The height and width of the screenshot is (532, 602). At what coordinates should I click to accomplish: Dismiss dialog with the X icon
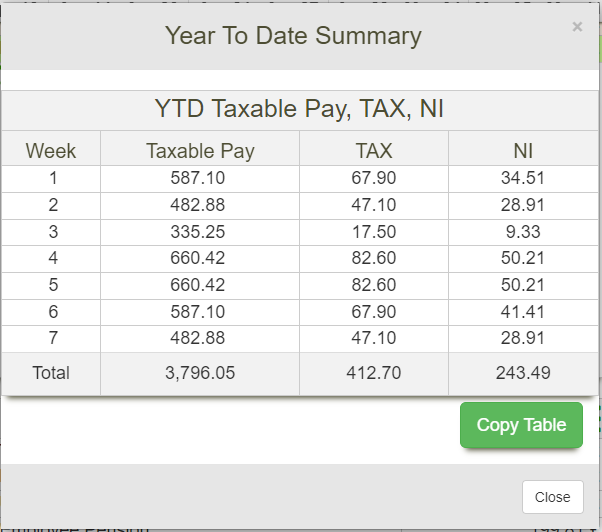577,27
